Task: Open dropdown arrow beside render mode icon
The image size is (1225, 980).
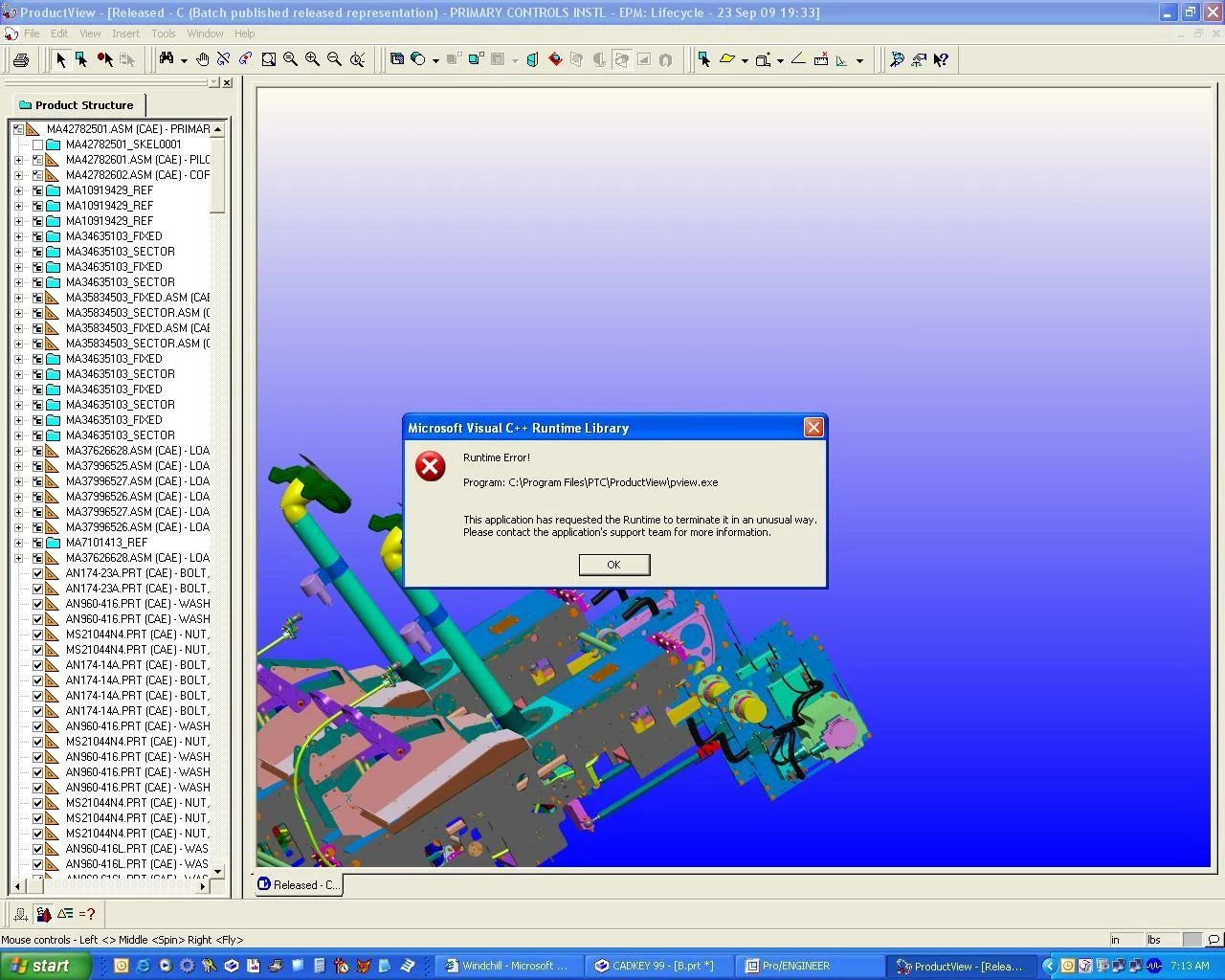Action: tap(435, 60)
